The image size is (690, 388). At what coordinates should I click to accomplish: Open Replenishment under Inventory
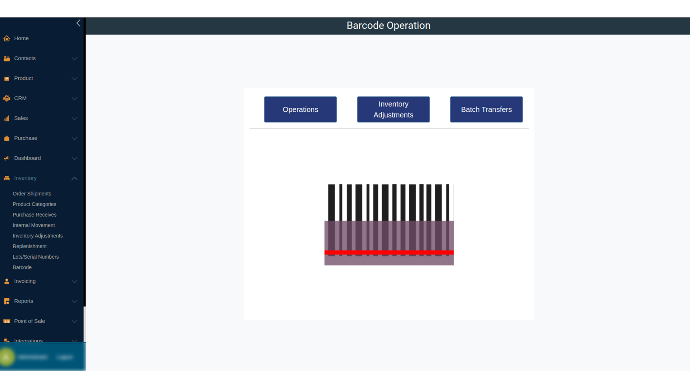click(x=29, y=246)
